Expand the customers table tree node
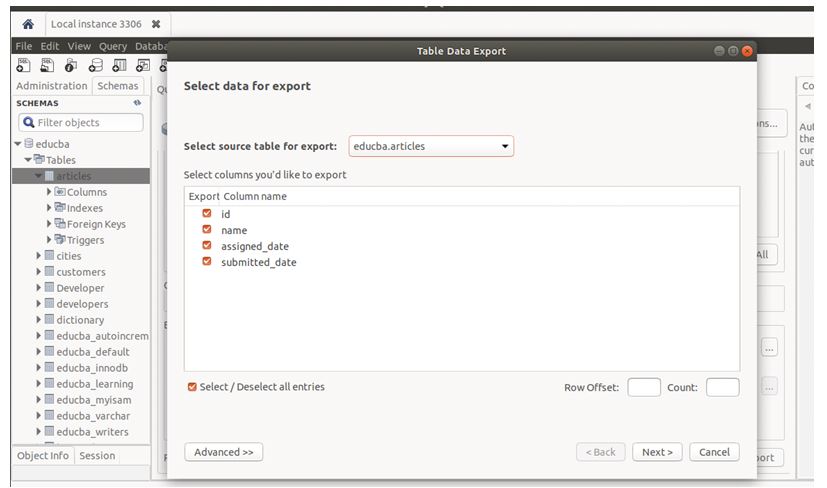Image resolution: width=827 pixels, height=488 pixels. (x=39, y=272)
